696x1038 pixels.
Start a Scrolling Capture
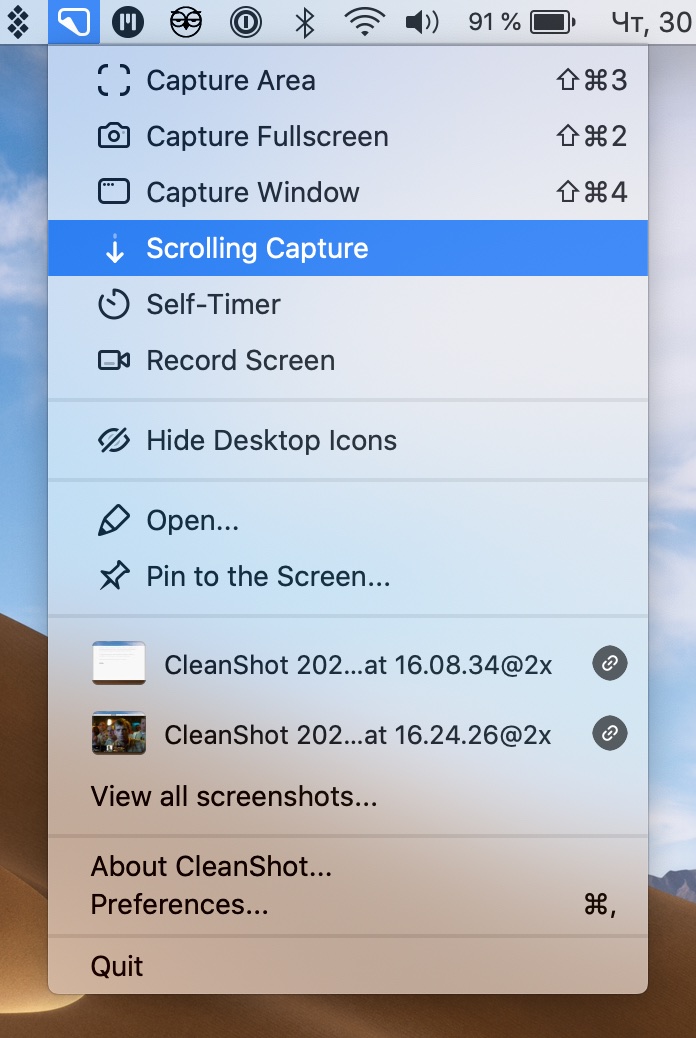click(257, 249)
